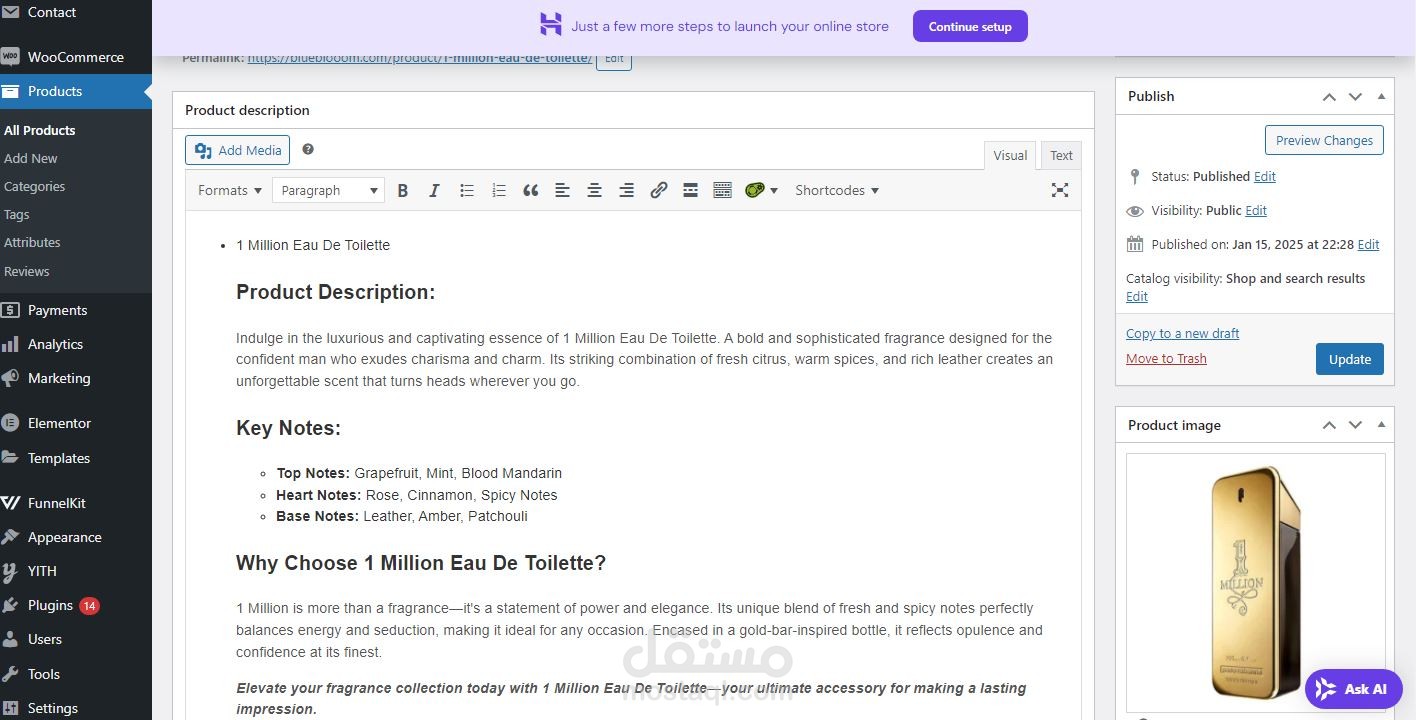
Task: Toggle the toolbar (kitchen sink) icon
Action: [x=722, y=190]
